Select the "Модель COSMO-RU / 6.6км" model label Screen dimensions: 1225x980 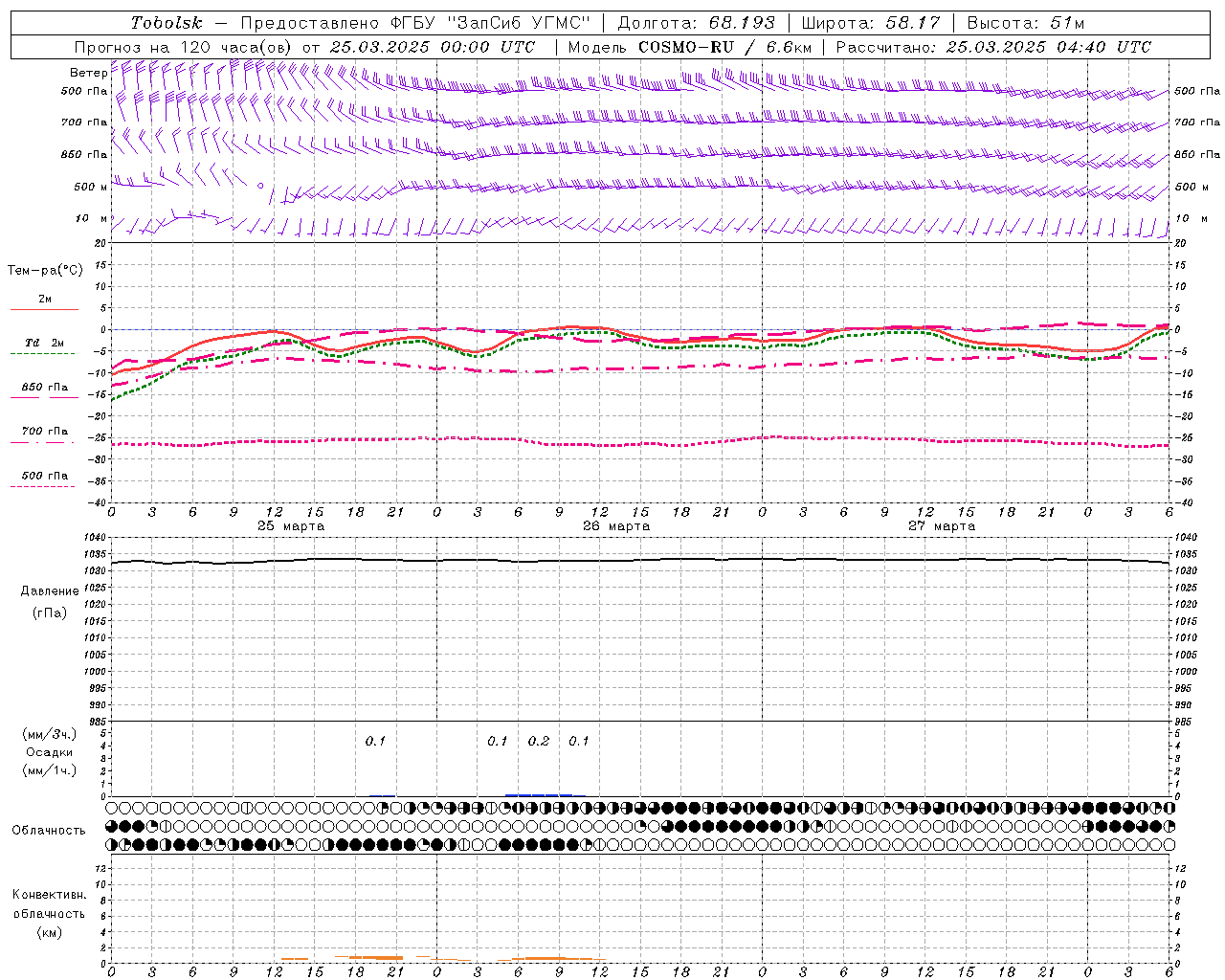pos(689,47)
